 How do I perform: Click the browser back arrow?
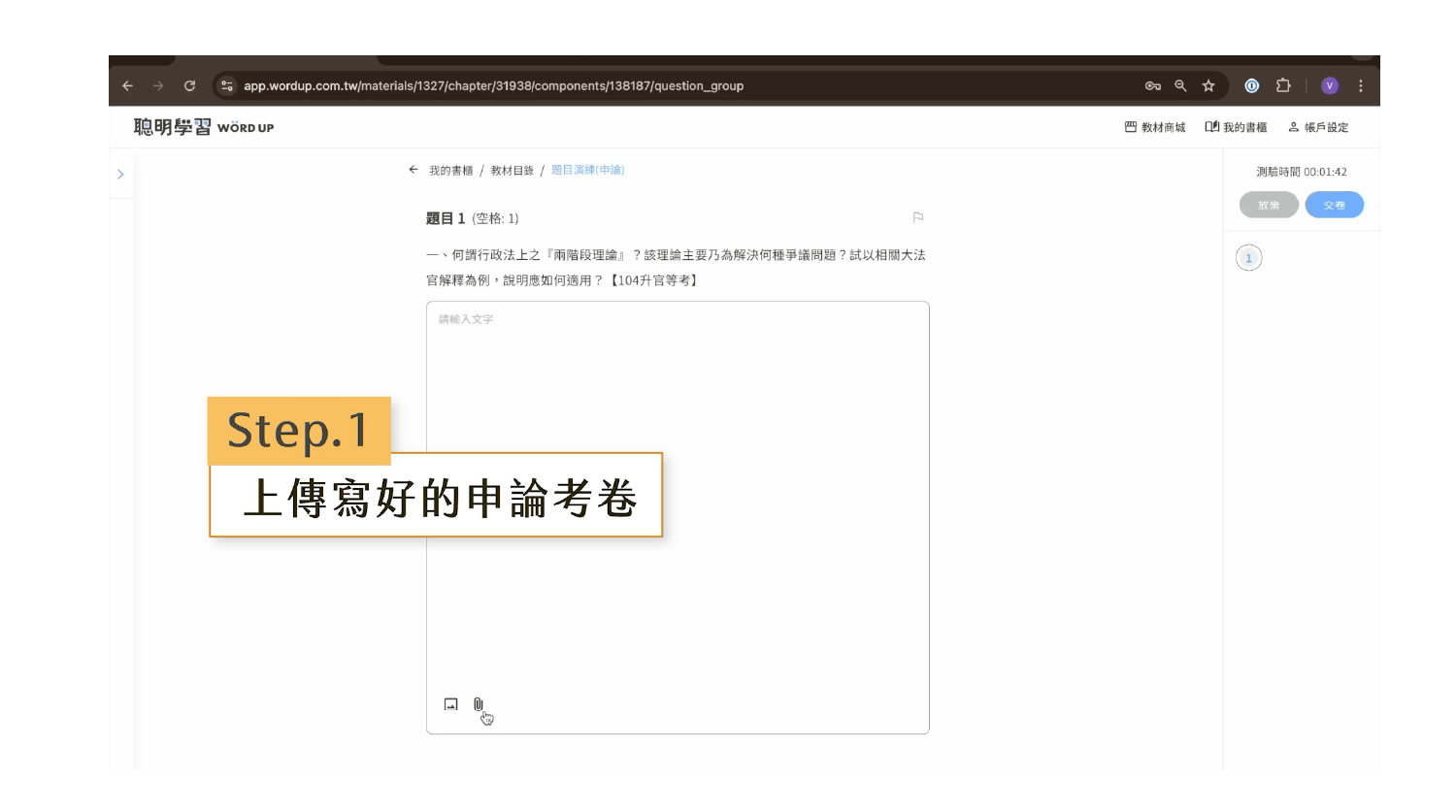(128, 85)
